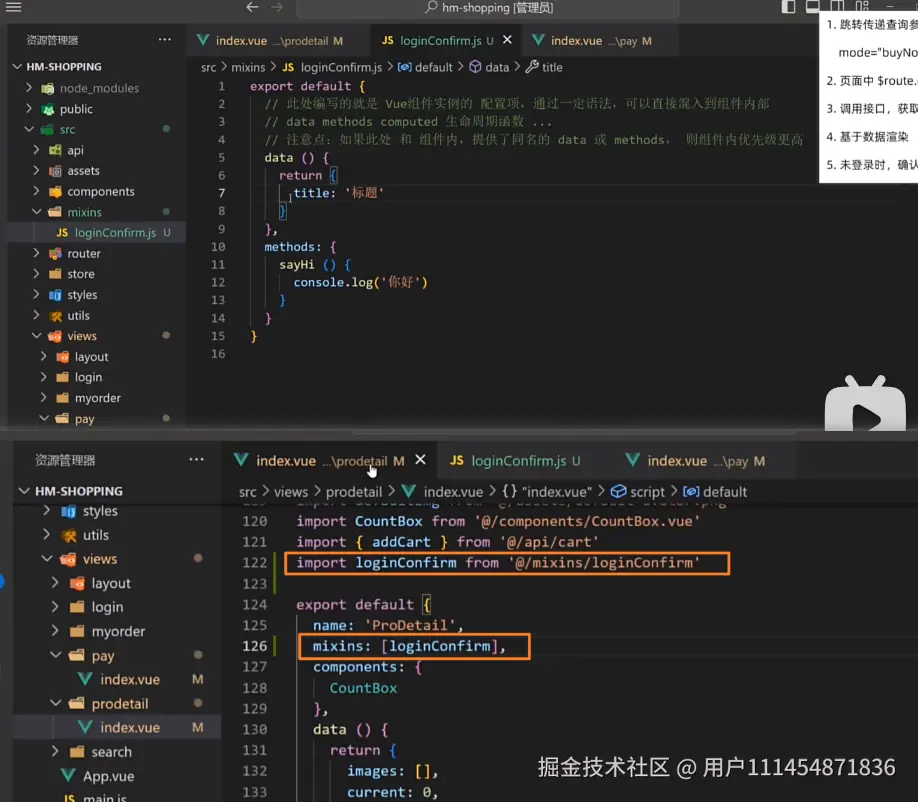Click the prodetail breadcrumb in the lower editor
918x802 pixels.
click(x=354, y=492)
